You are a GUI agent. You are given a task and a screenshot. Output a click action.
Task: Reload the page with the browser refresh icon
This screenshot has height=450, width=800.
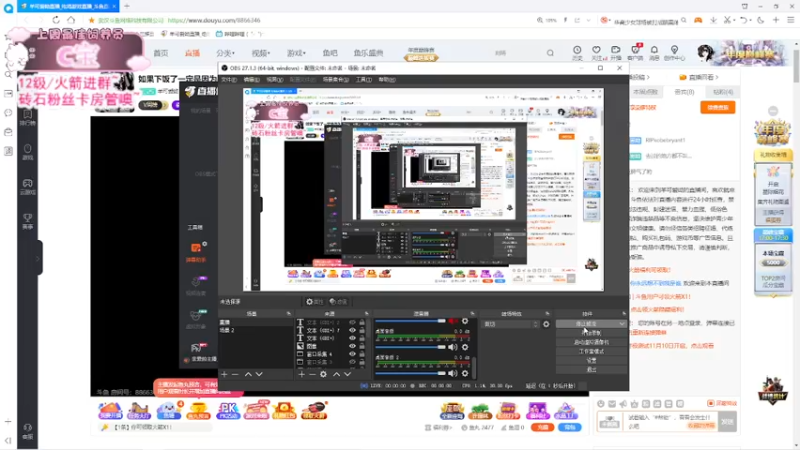click(x=56, y=20)
